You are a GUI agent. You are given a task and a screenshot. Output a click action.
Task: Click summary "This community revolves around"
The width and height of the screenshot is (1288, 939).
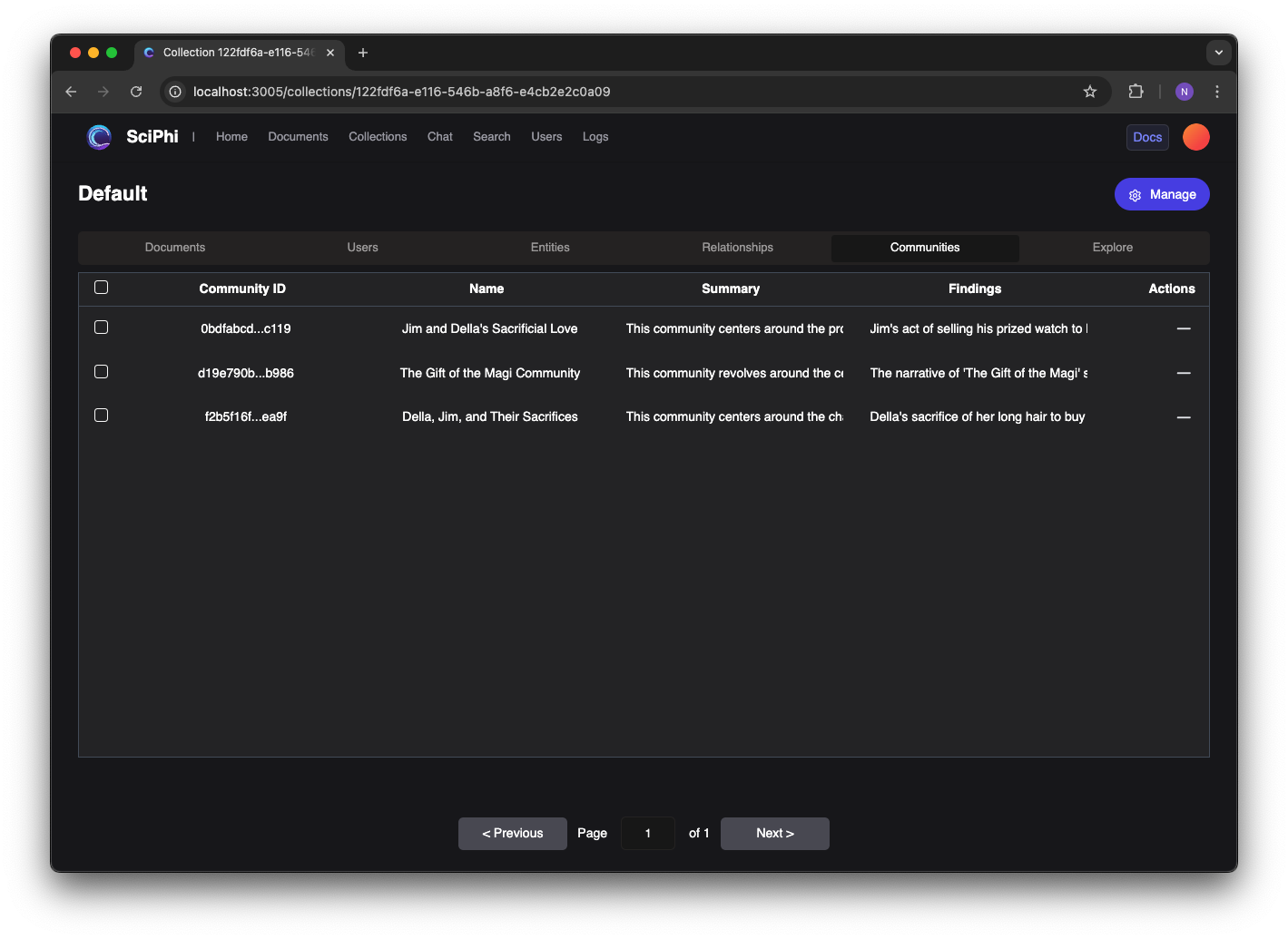pyautogui.click(x=734, y=373)
